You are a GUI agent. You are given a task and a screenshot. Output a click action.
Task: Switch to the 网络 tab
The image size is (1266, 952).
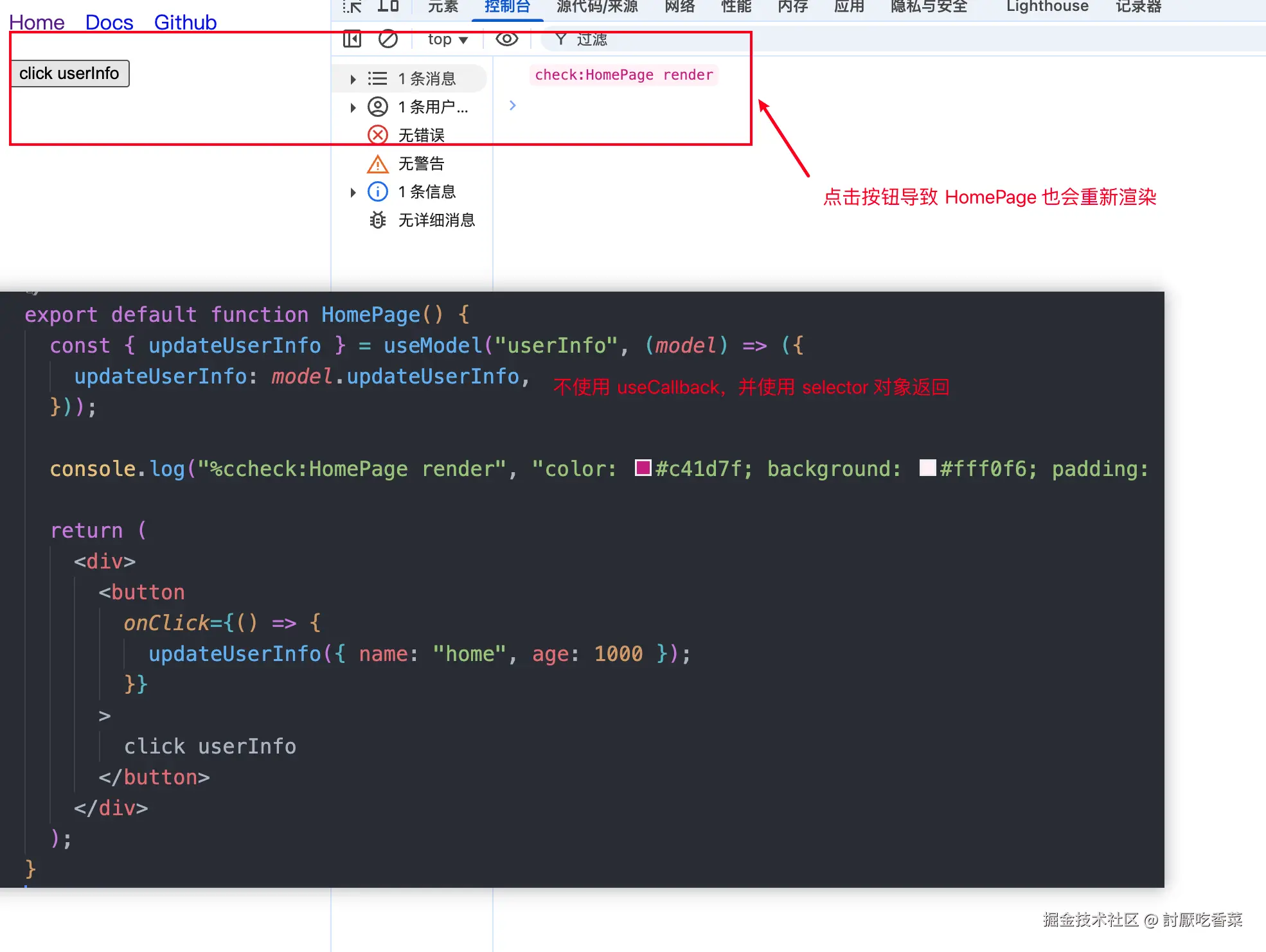pos(680,7)
